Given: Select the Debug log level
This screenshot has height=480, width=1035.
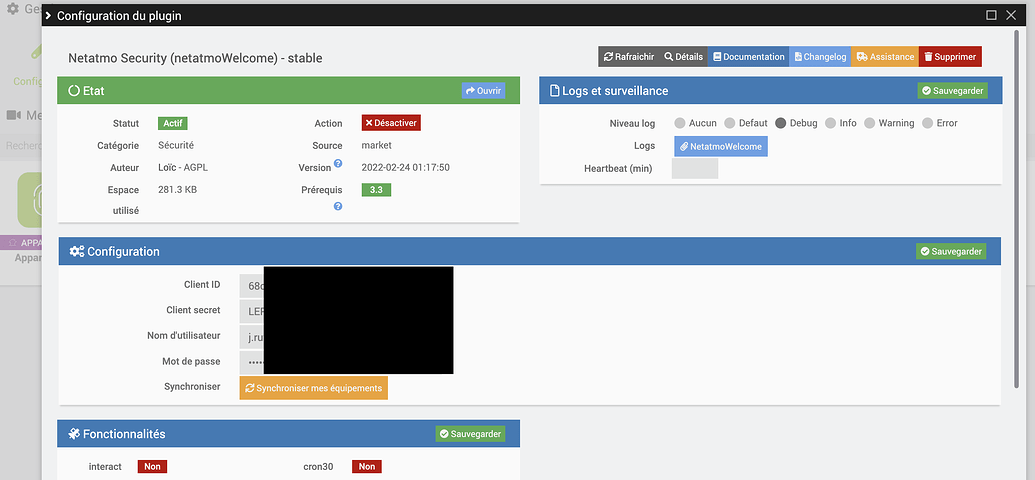Looking at the screenshot, I should tap(781, 123).
